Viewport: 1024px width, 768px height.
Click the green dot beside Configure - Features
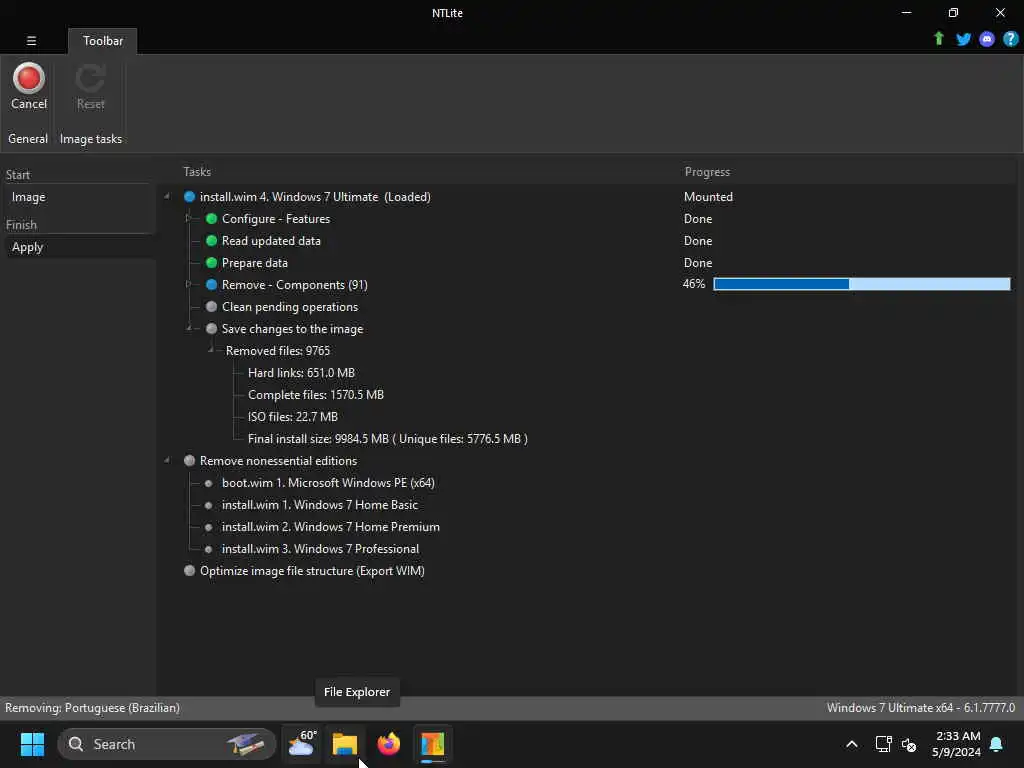[211, 219]
